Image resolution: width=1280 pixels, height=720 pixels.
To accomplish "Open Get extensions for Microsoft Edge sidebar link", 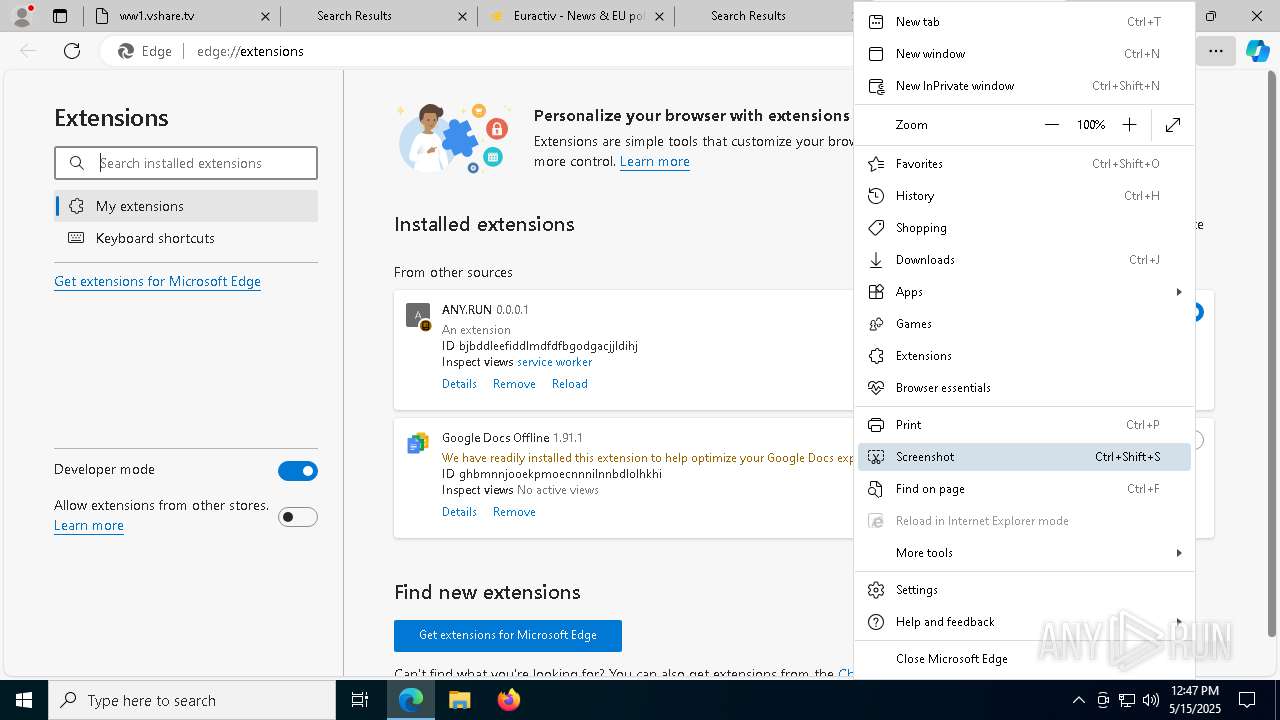I will pyautogui.click(x=157, y=282).
